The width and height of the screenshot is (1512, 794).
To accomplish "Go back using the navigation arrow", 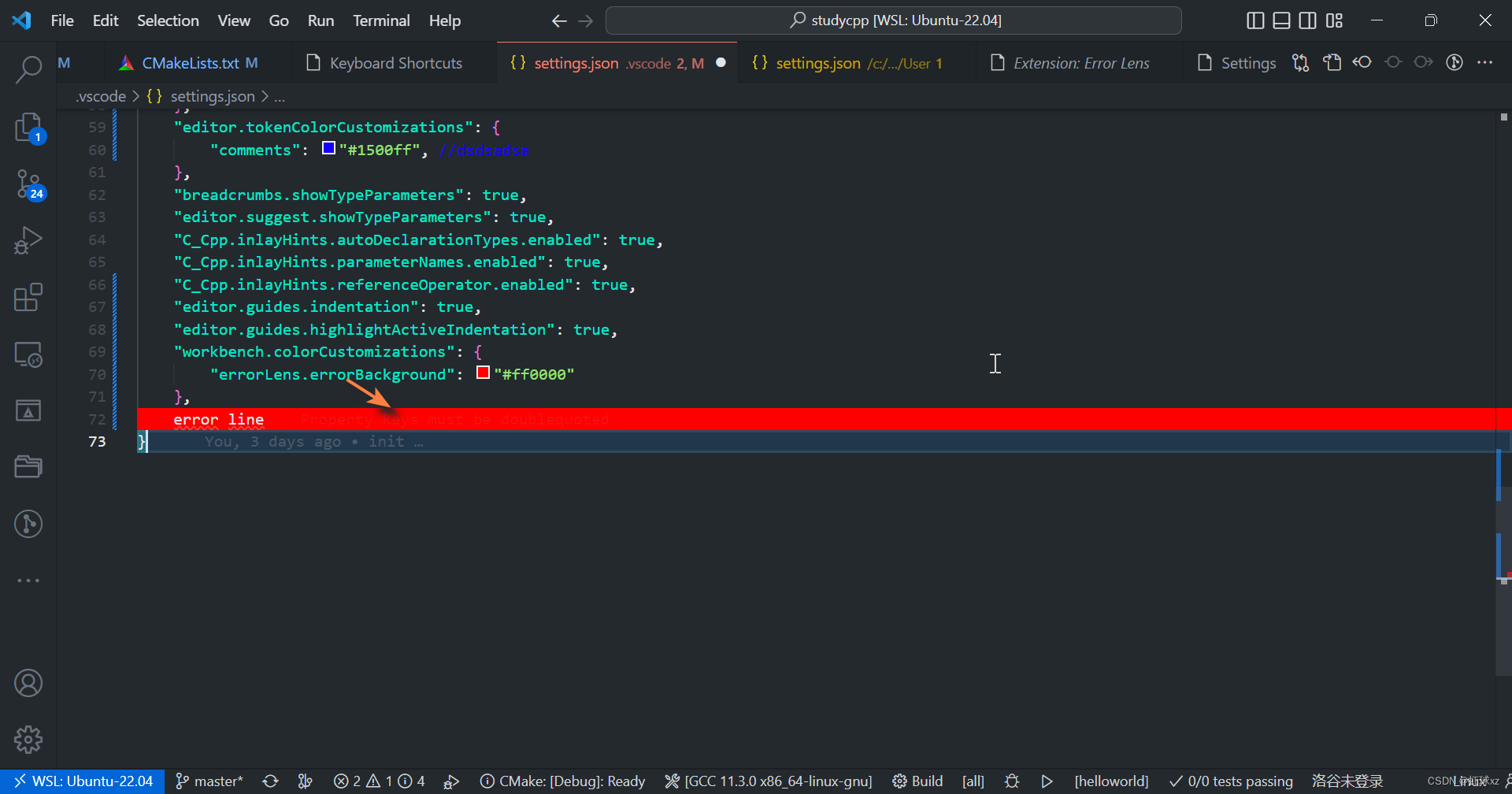I will coord(559,21).
